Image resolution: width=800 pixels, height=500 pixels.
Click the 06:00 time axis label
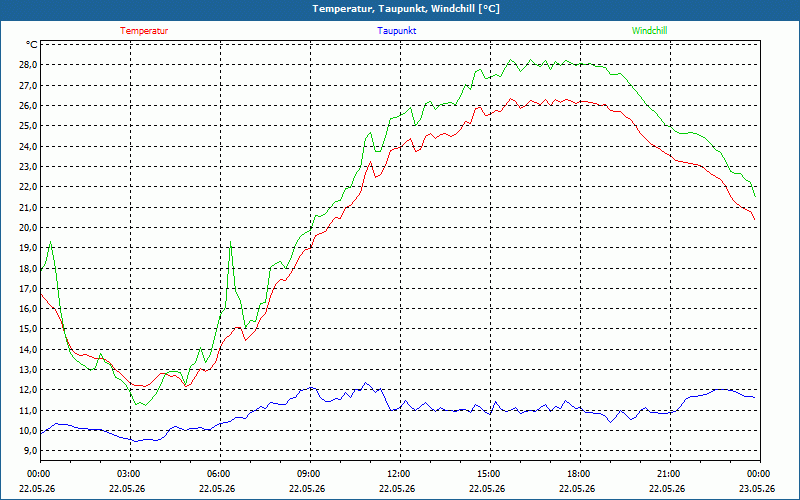(x=219, y=474)
